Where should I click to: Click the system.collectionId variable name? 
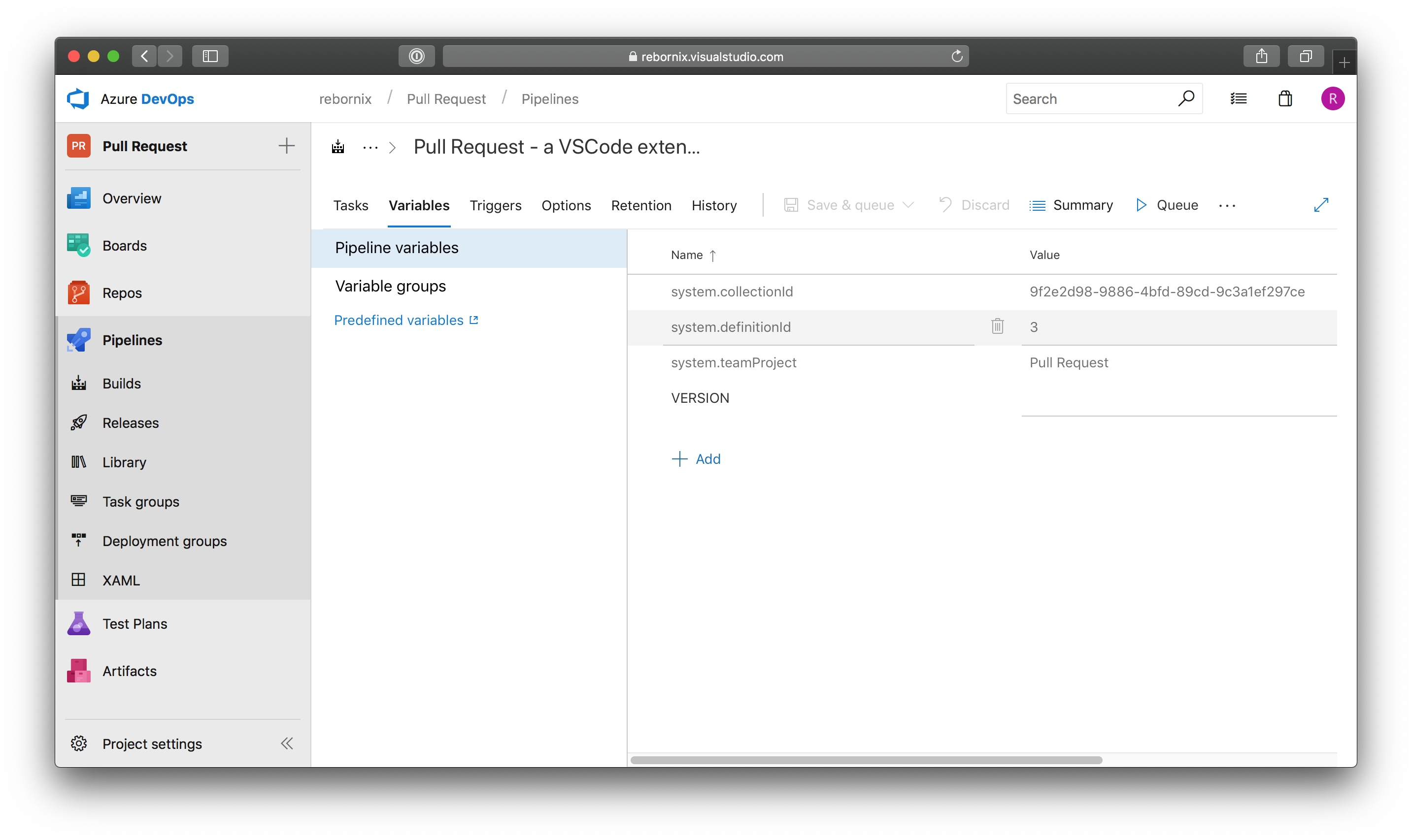point(732,291)
